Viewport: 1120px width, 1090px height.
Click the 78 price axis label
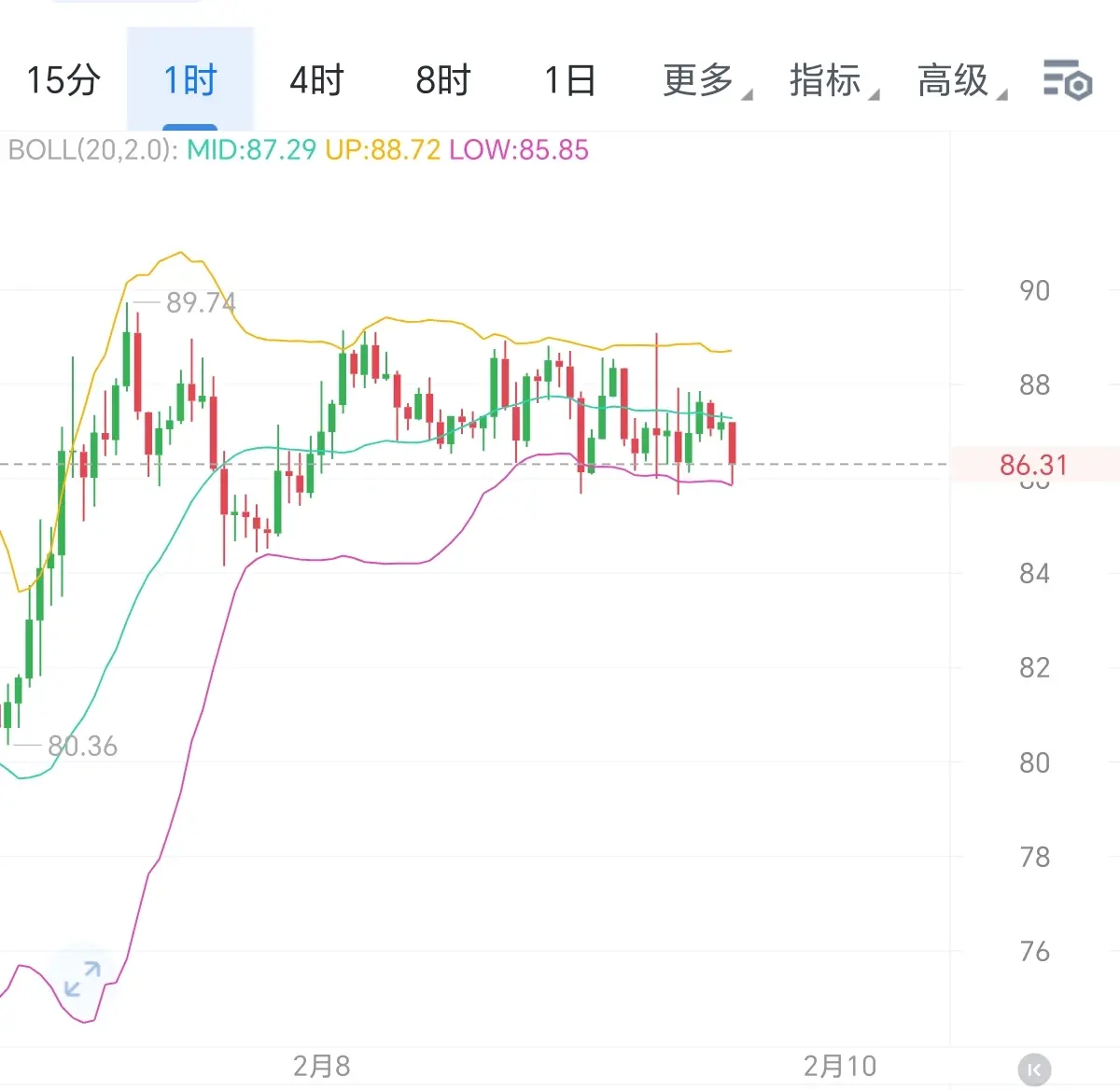pos(1034,858)
